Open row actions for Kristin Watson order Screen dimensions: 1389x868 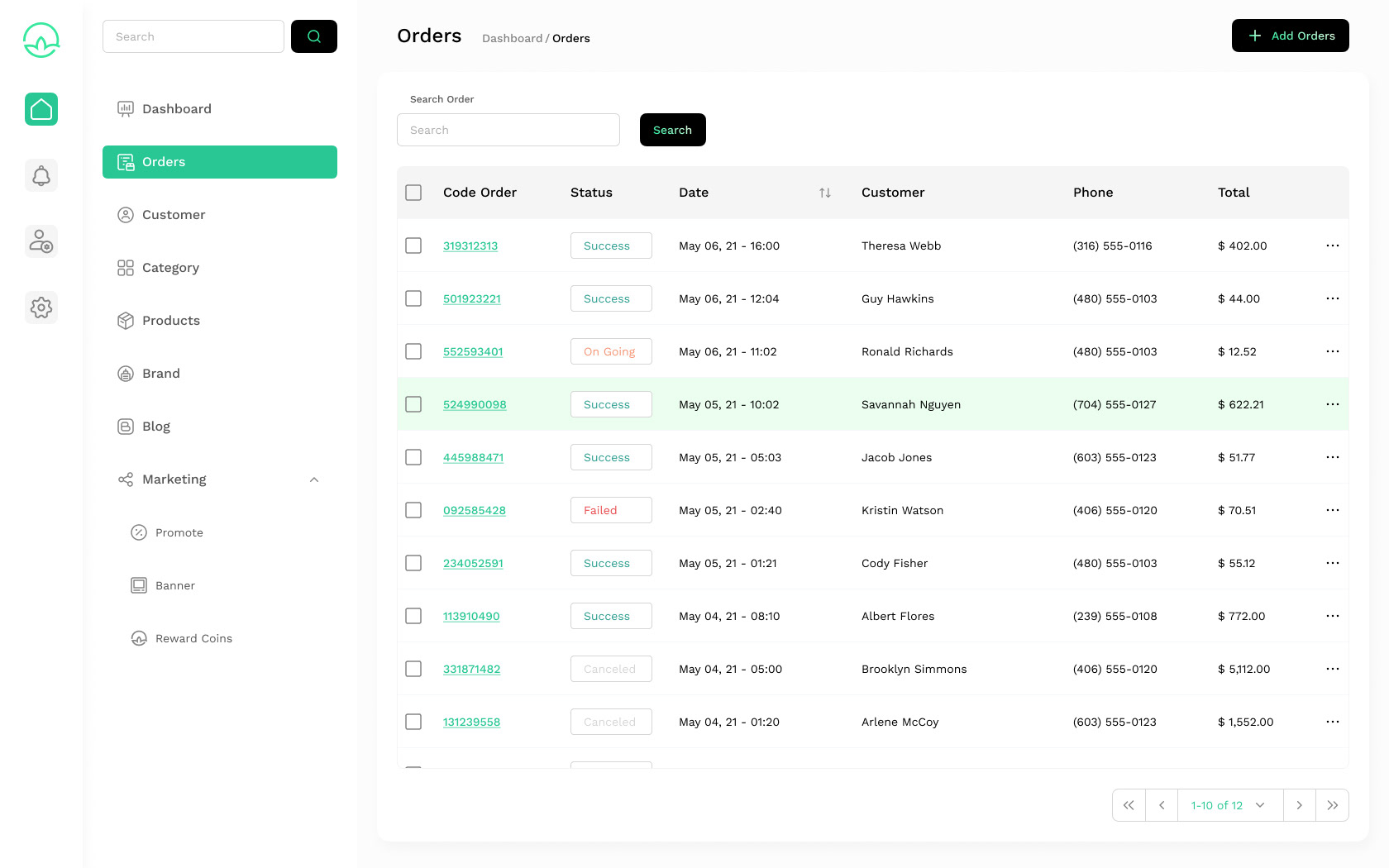(x=1333, y=510)
